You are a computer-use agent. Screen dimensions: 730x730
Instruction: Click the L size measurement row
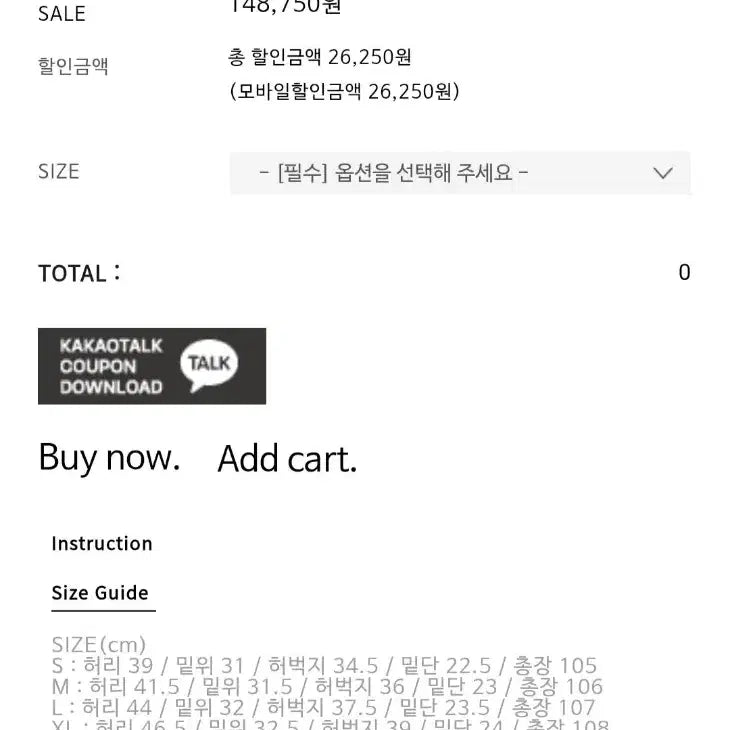coord(323,707)
